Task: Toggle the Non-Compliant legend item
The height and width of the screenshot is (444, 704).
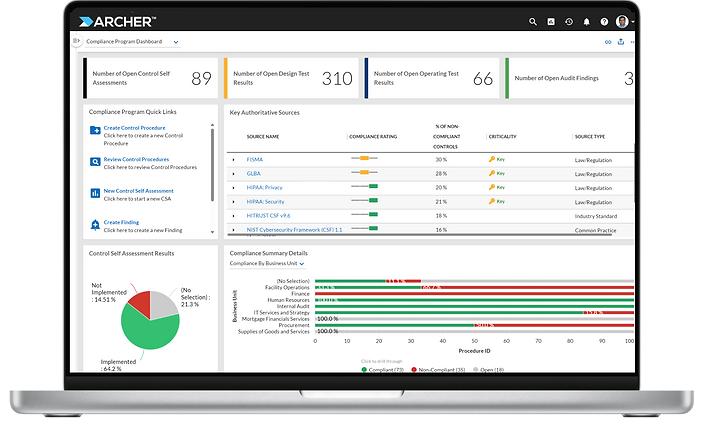Action: [438, 369]
